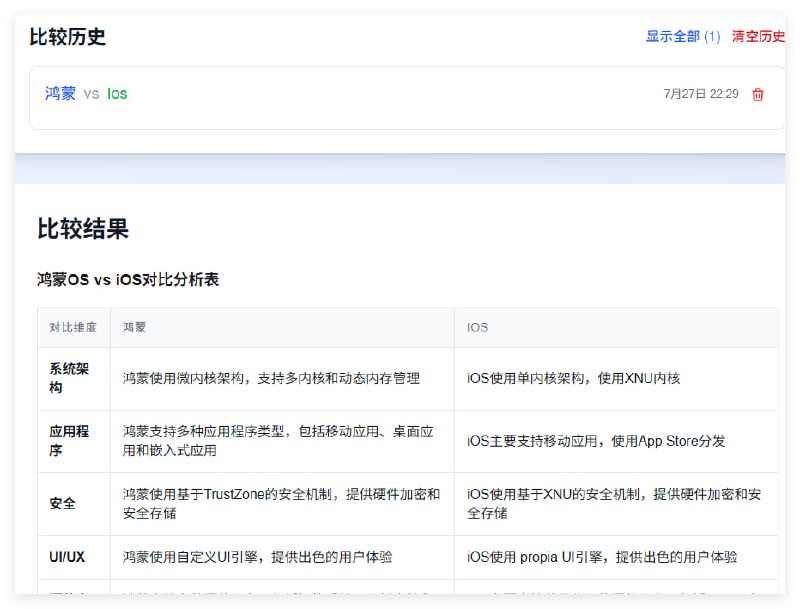Open 显示全部 (1) link
Image resolution: width=800 pixels, height=609 pixels.
[683, 37]
